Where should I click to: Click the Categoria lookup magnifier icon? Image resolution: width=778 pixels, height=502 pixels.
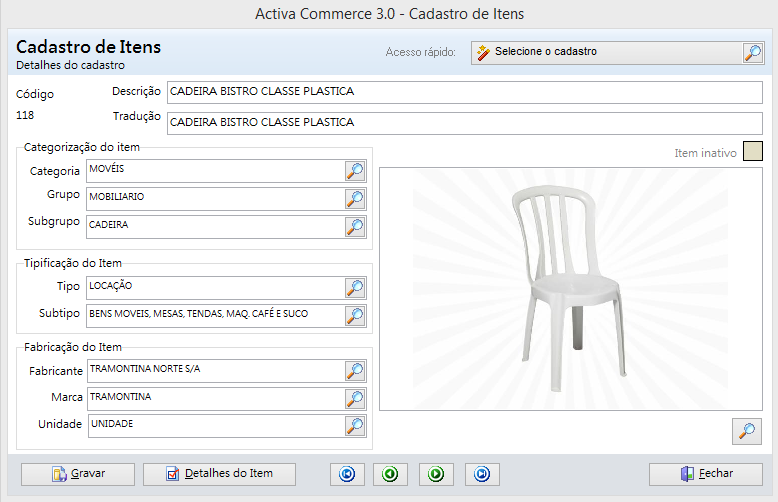coord(355,171)
